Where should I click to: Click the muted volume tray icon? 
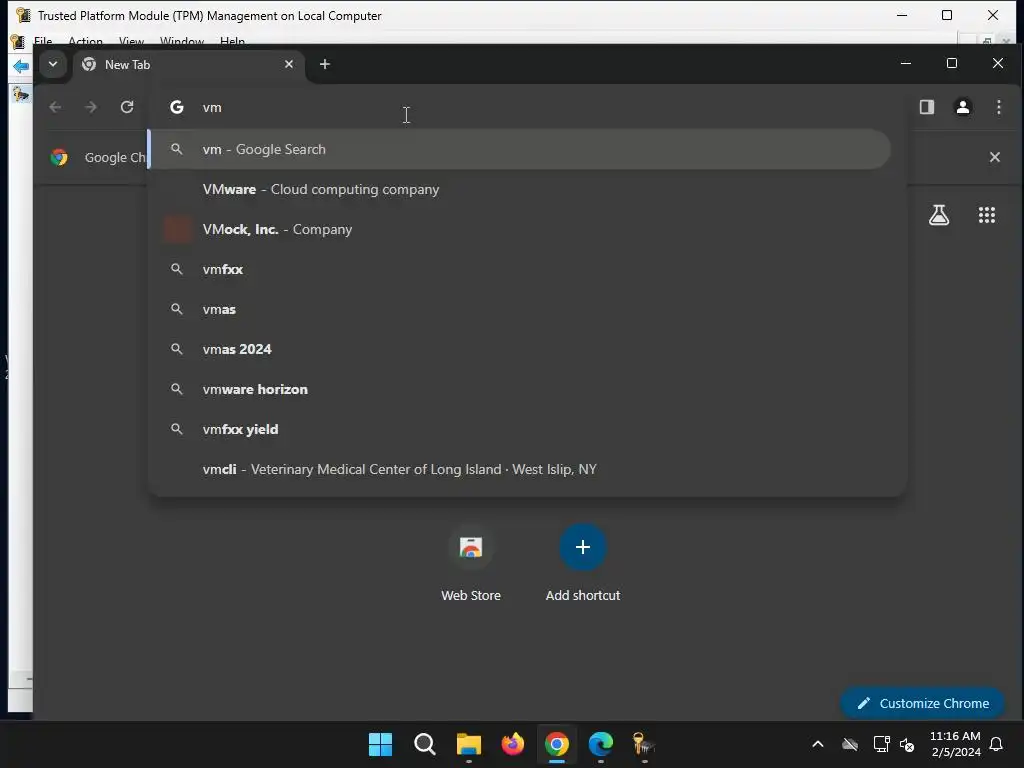click(x=907, y=744)
